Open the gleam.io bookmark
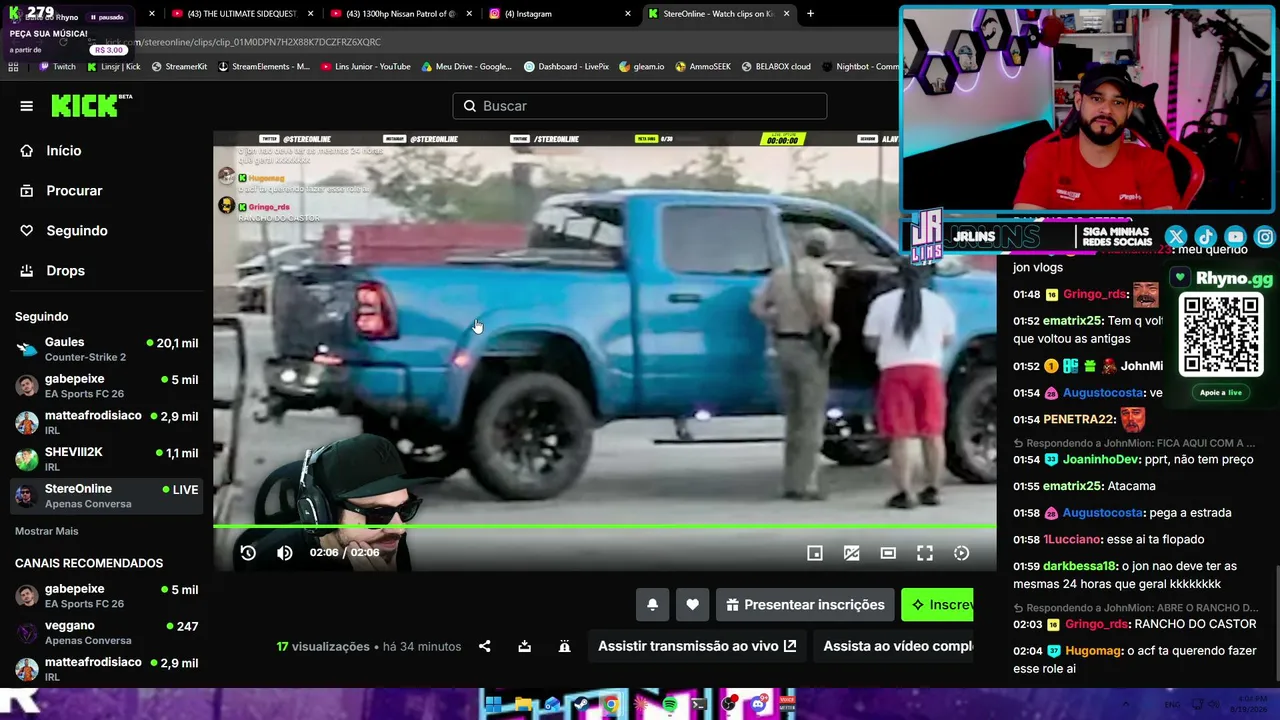Screen dimensions: 1280x720 pyautogui.click(x=641, y=67)
